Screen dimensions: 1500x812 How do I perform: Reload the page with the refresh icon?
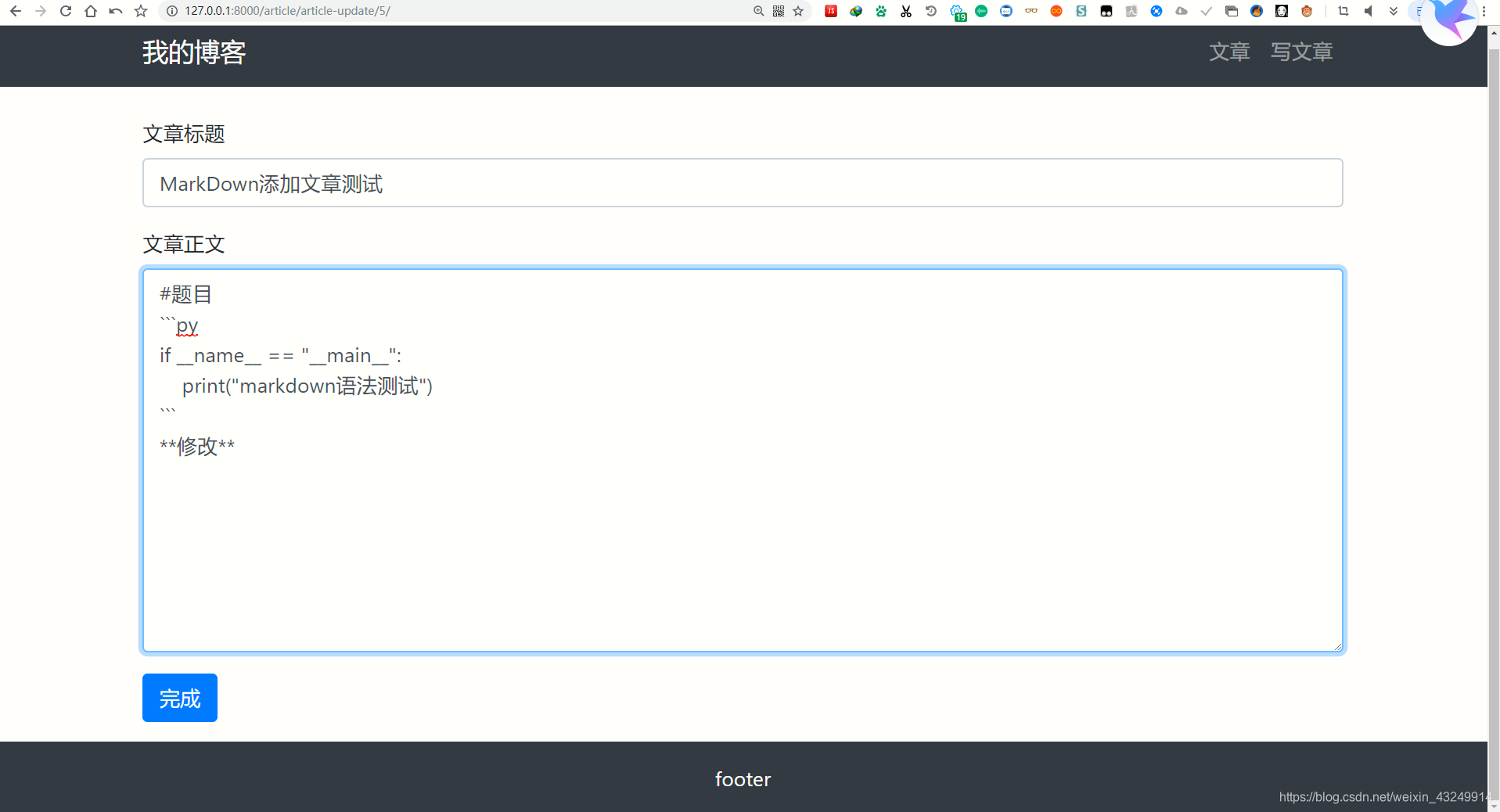[66, 11]
